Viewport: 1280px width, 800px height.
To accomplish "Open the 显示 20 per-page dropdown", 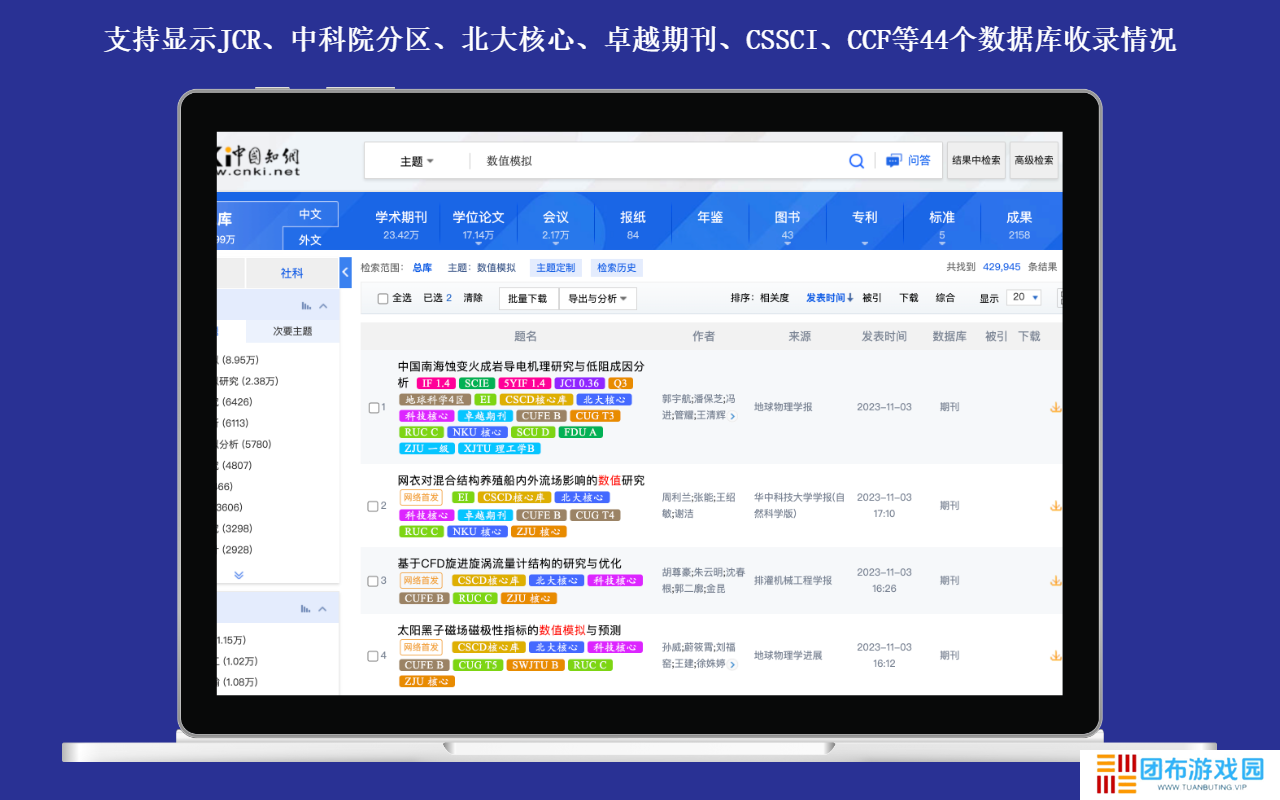I will [1025, 297].
